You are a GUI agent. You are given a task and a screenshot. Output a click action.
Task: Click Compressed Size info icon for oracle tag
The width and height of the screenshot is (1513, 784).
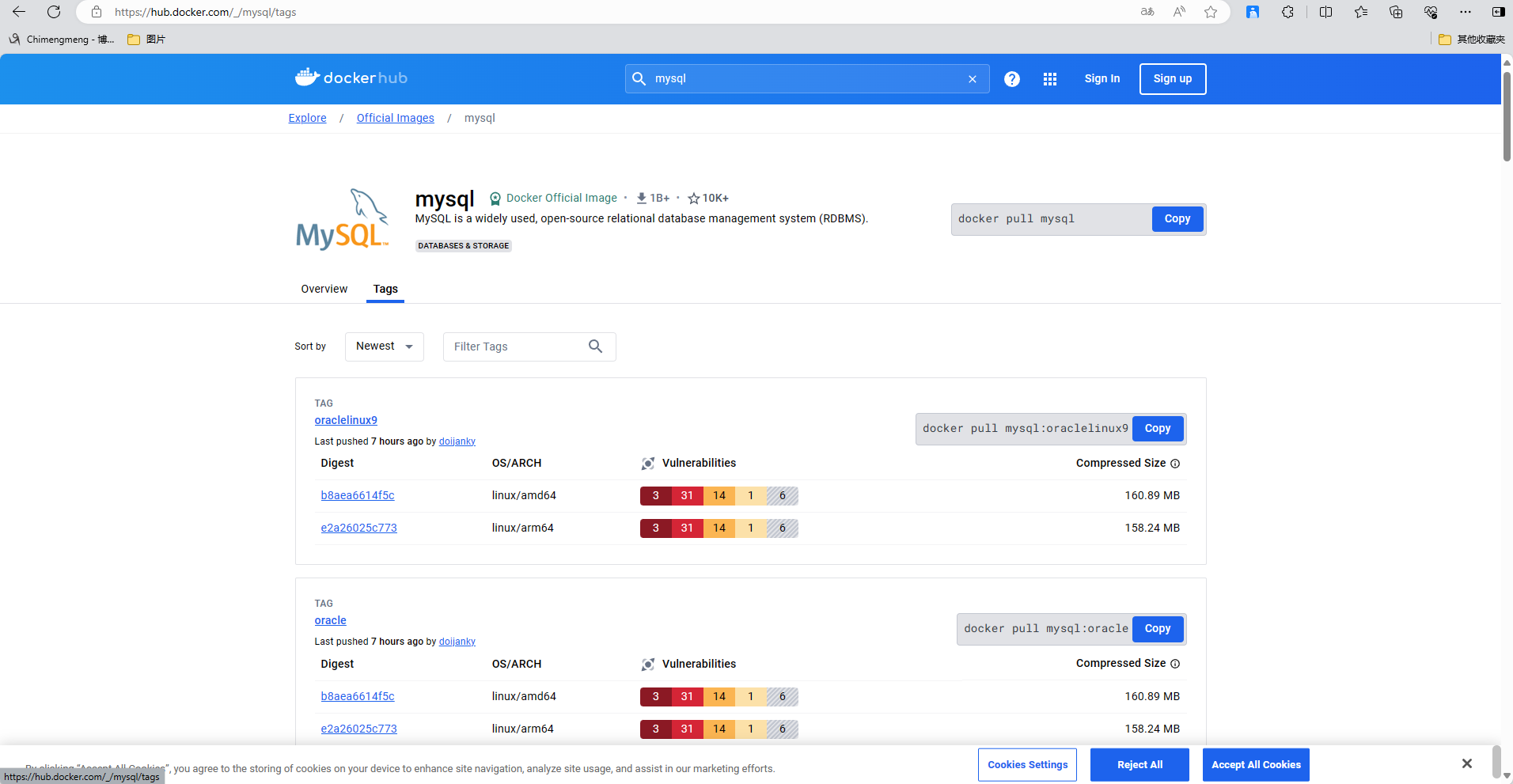click(1175, 664)
